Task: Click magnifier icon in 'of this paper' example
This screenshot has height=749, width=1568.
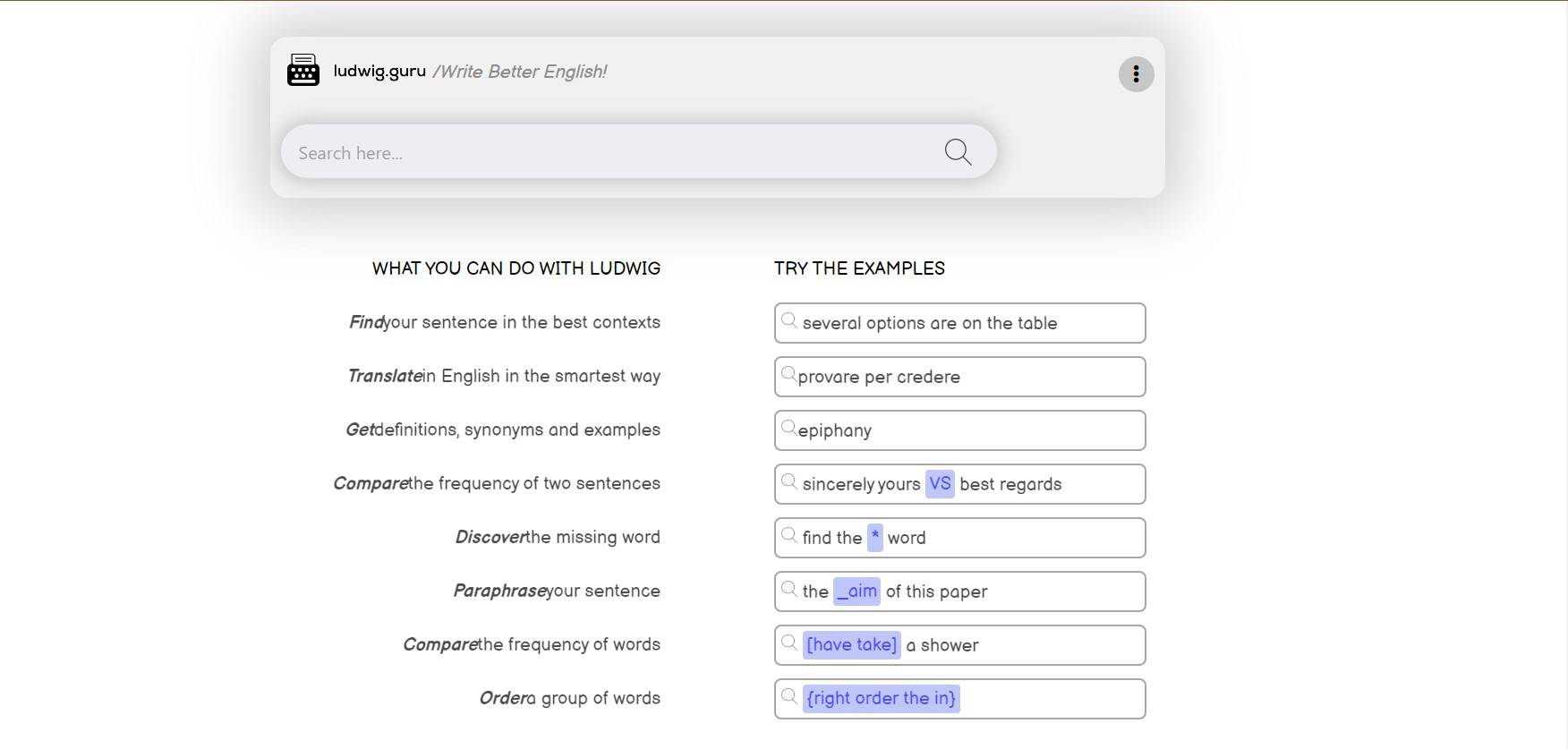Action: [789, 589]
